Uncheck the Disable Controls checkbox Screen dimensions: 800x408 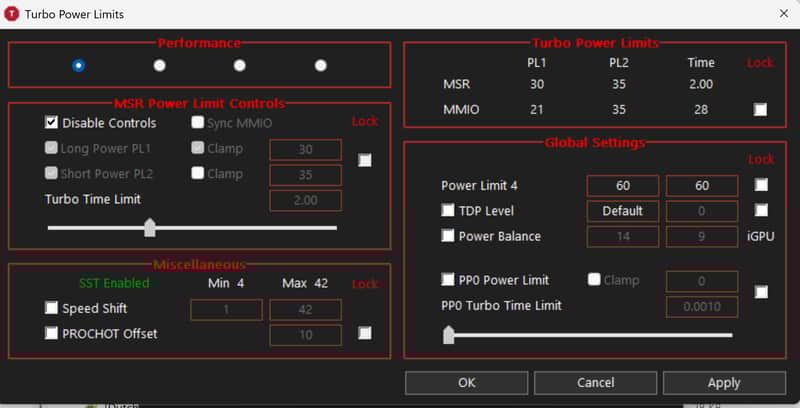tap(52, 122)
